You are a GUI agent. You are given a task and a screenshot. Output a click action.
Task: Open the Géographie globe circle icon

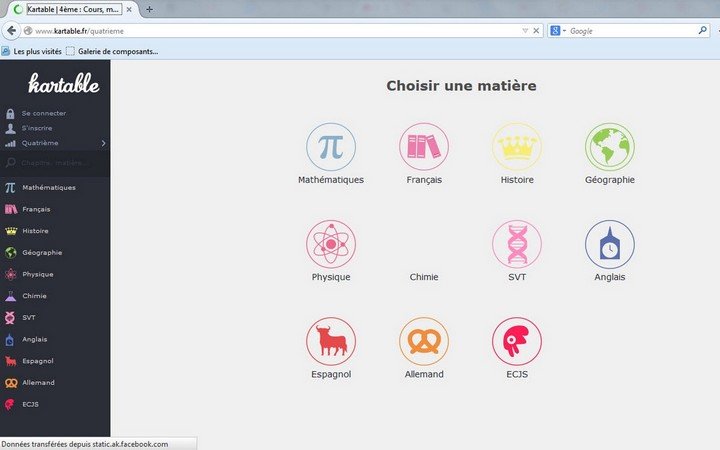click(610, 147)
